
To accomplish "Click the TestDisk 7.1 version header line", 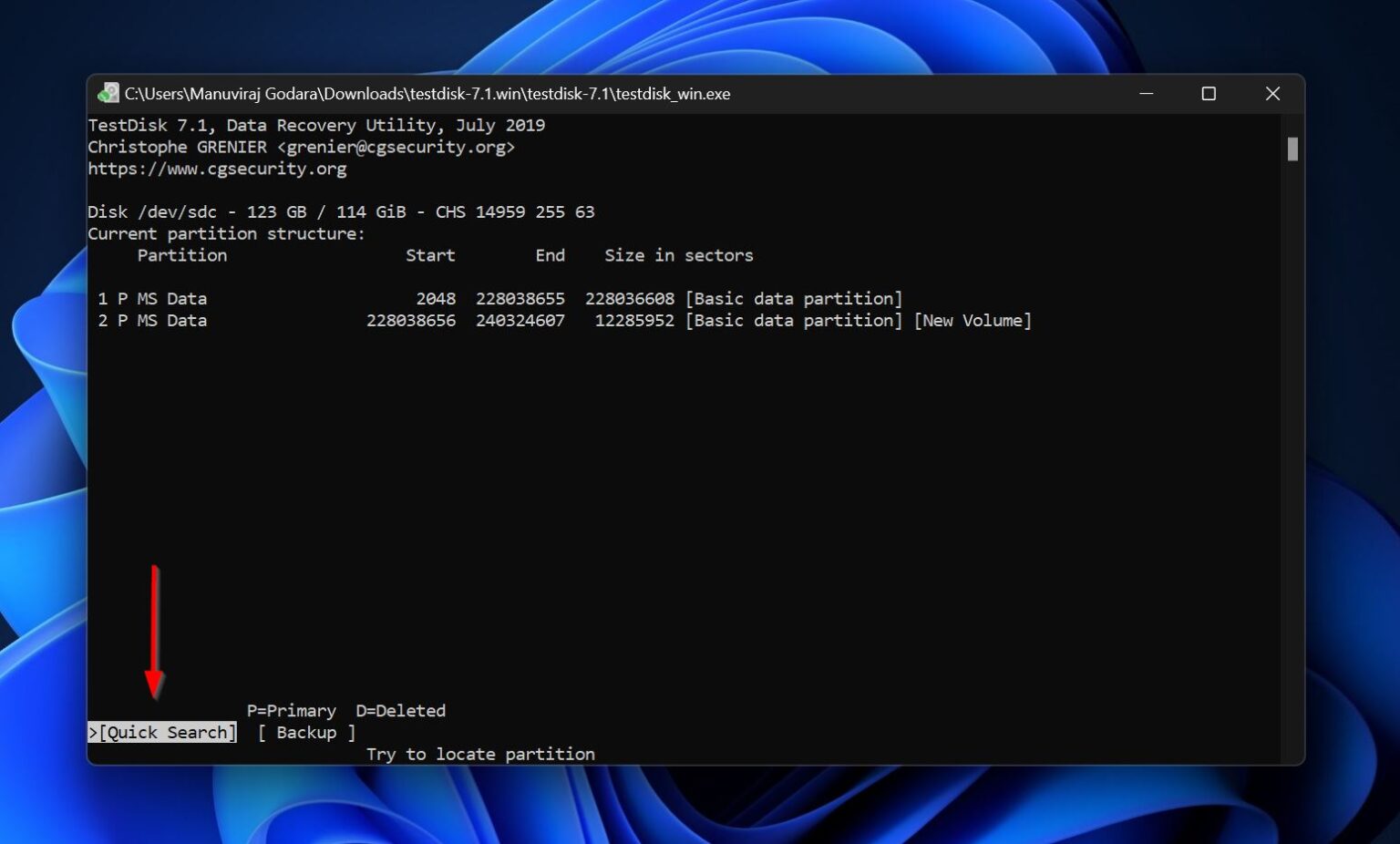I will (316, 125).
